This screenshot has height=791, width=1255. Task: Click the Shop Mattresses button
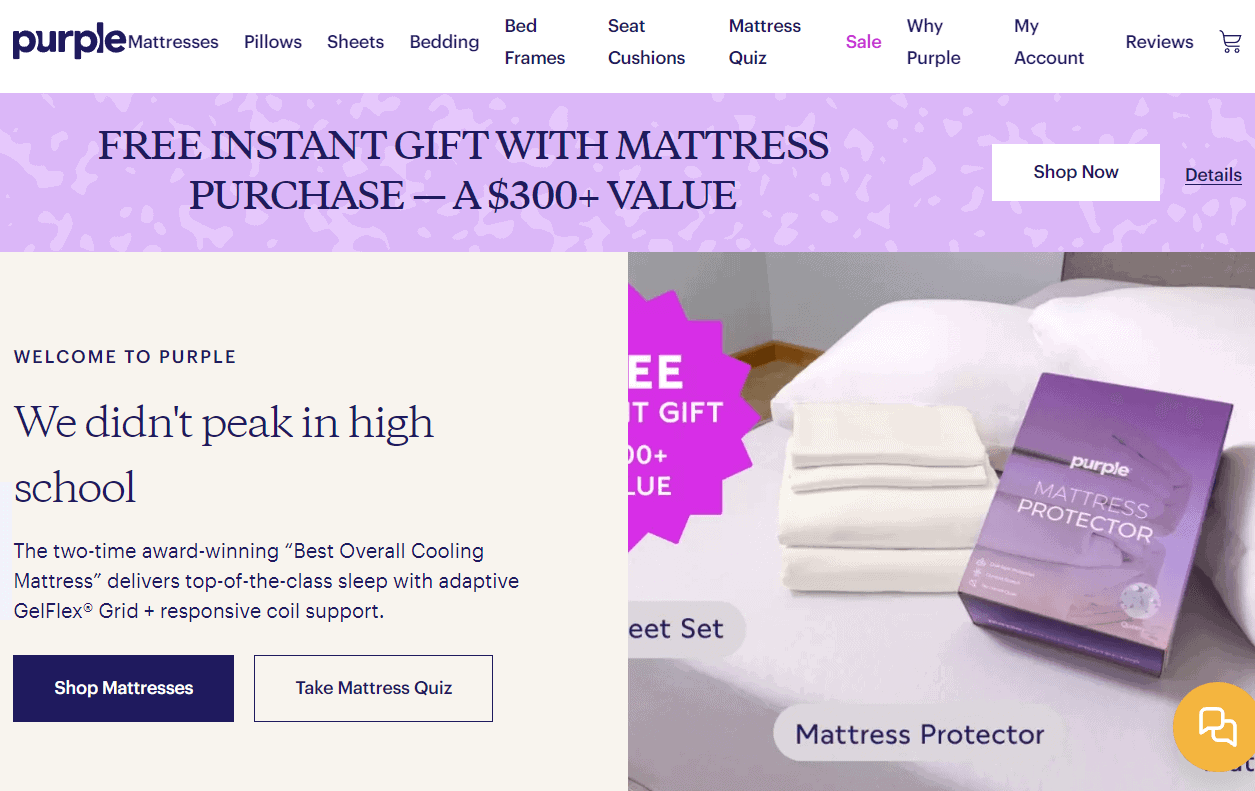pos(123,688)
